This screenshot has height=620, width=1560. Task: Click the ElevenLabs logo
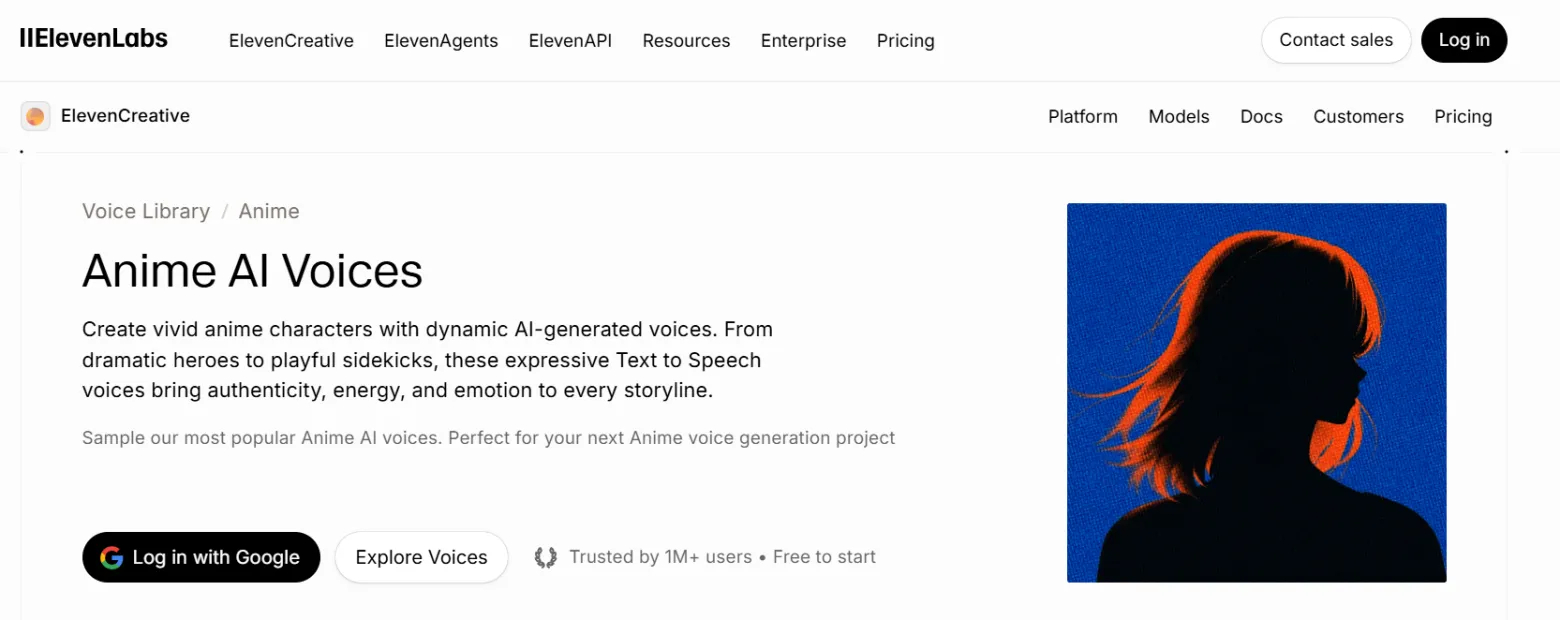pos(94,39)
